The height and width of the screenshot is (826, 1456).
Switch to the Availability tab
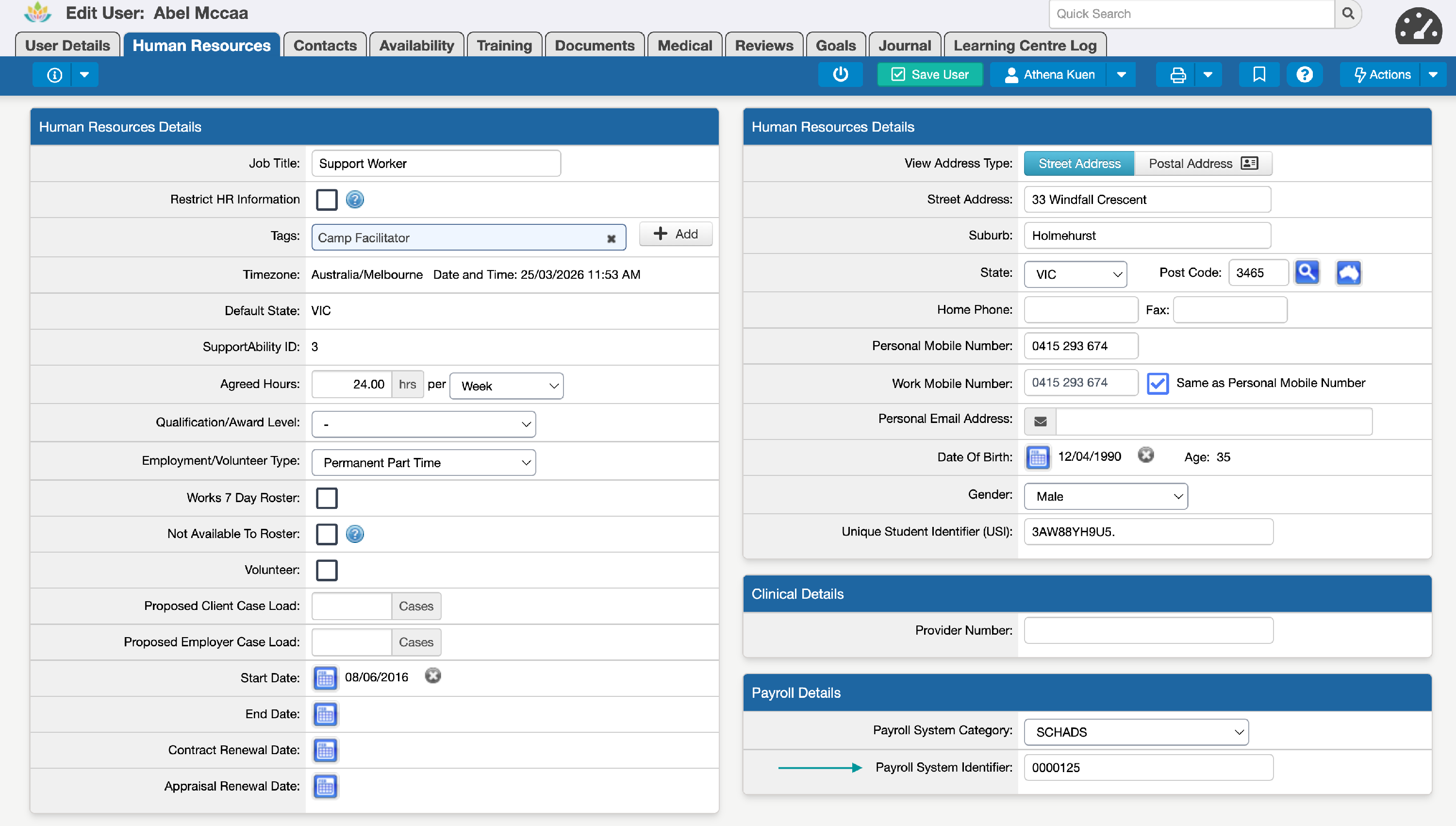coord(416,45)
